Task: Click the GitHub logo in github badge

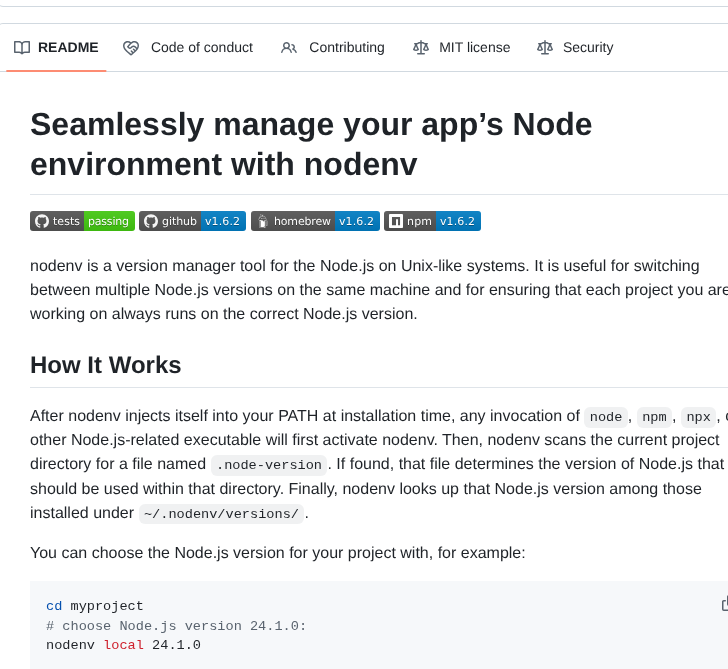Action: [x=151, y=221]
